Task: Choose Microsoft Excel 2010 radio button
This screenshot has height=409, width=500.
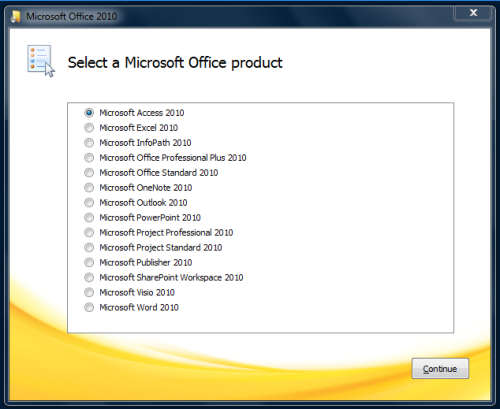Action: (89, 128)
